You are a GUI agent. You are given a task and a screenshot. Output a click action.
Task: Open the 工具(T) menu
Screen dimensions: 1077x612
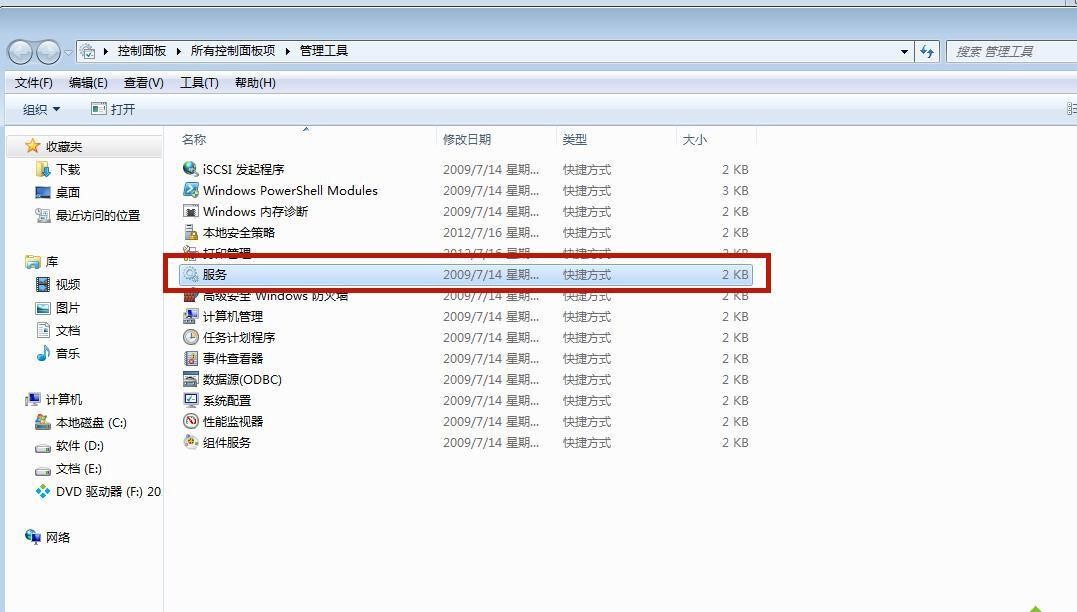(x=199, y=83)
